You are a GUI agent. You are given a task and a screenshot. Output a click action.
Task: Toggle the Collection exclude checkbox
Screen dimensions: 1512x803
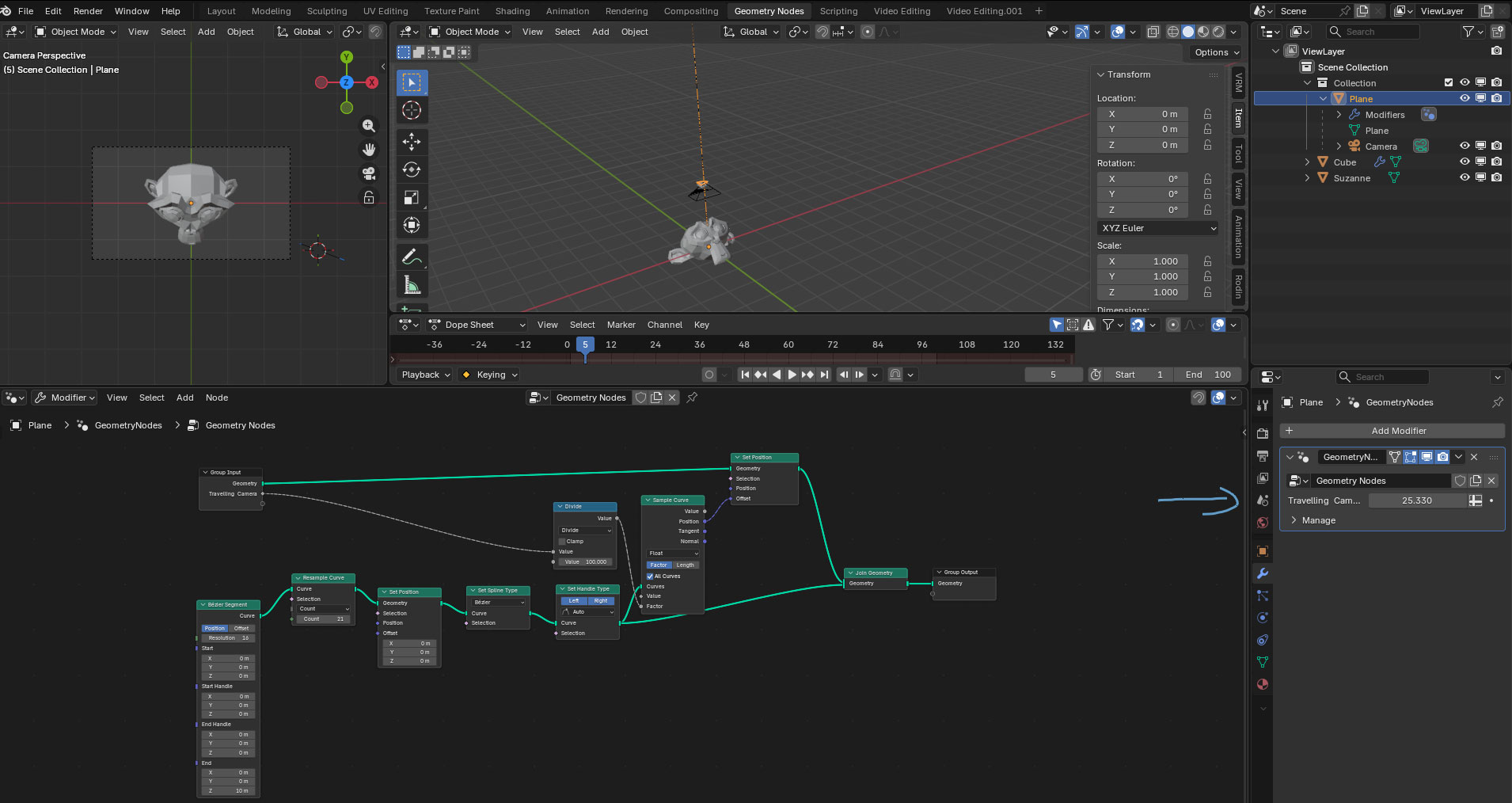pos(1449,83)
